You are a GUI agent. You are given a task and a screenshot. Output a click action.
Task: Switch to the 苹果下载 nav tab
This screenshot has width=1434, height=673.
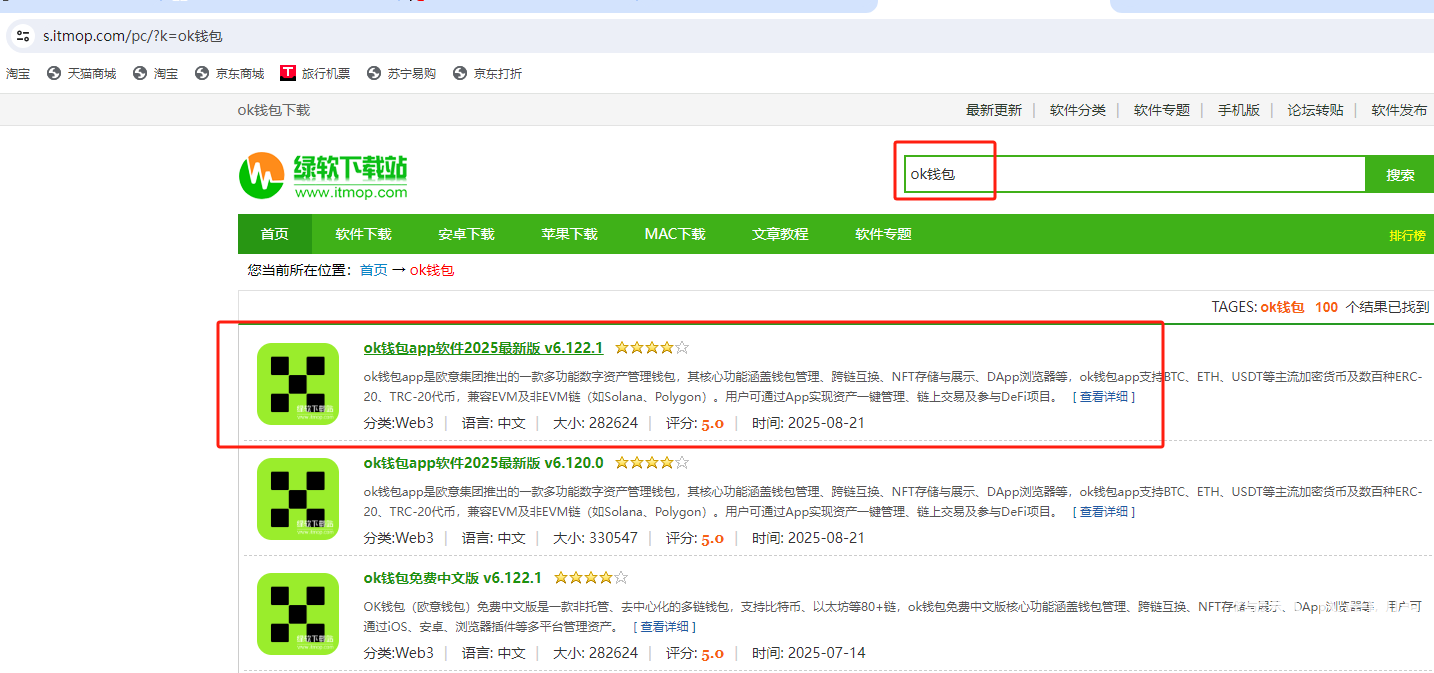[x=569, y=234]
